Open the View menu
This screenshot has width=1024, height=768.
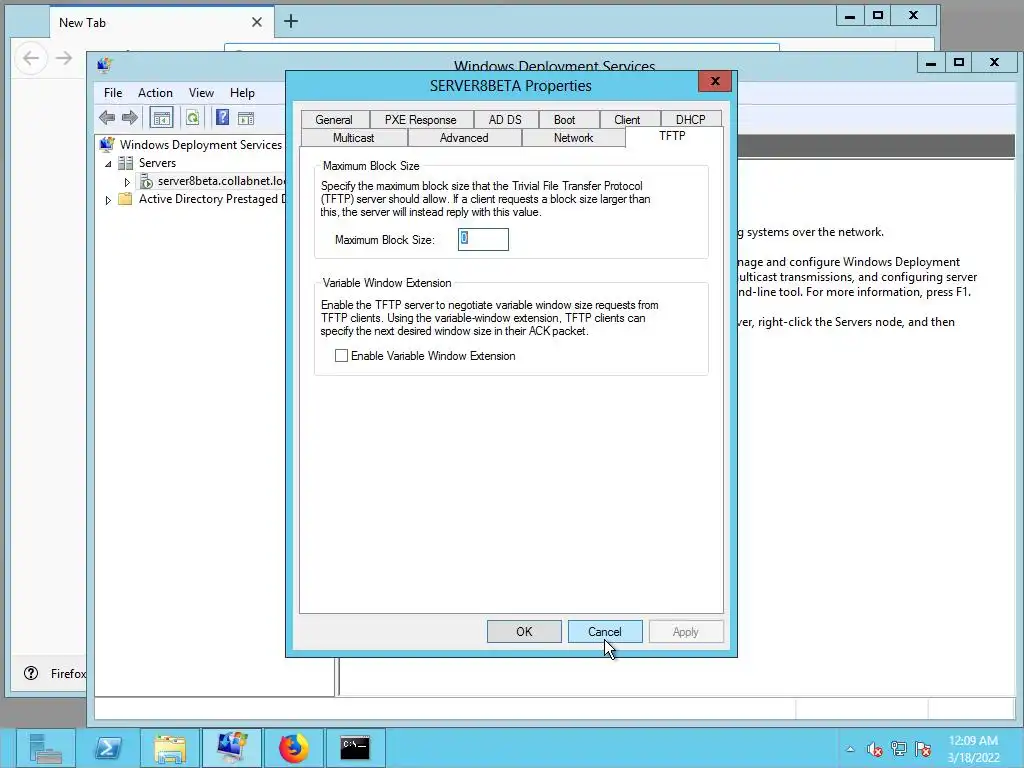tap(201, 93)
